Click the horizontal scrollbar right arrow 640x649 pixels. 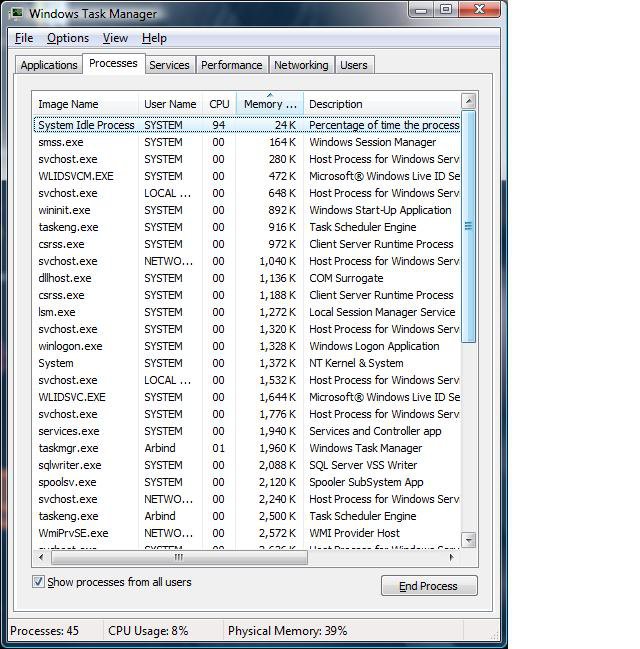tap(452, 557)
